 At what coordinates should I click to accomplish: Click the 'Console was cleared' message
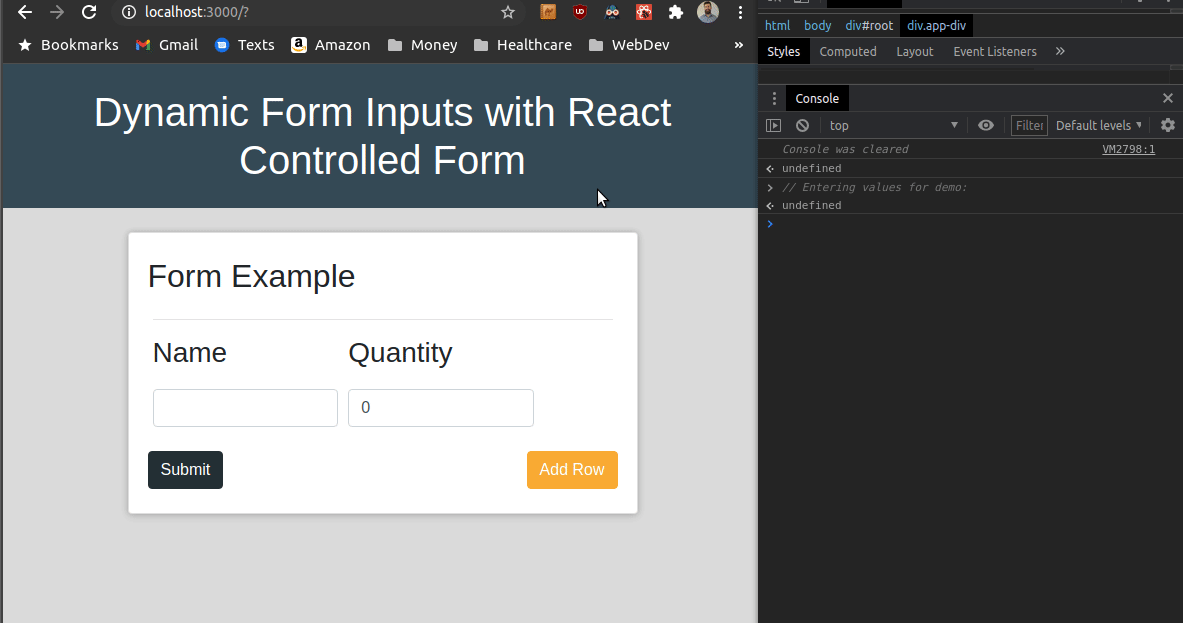(845, 149)
